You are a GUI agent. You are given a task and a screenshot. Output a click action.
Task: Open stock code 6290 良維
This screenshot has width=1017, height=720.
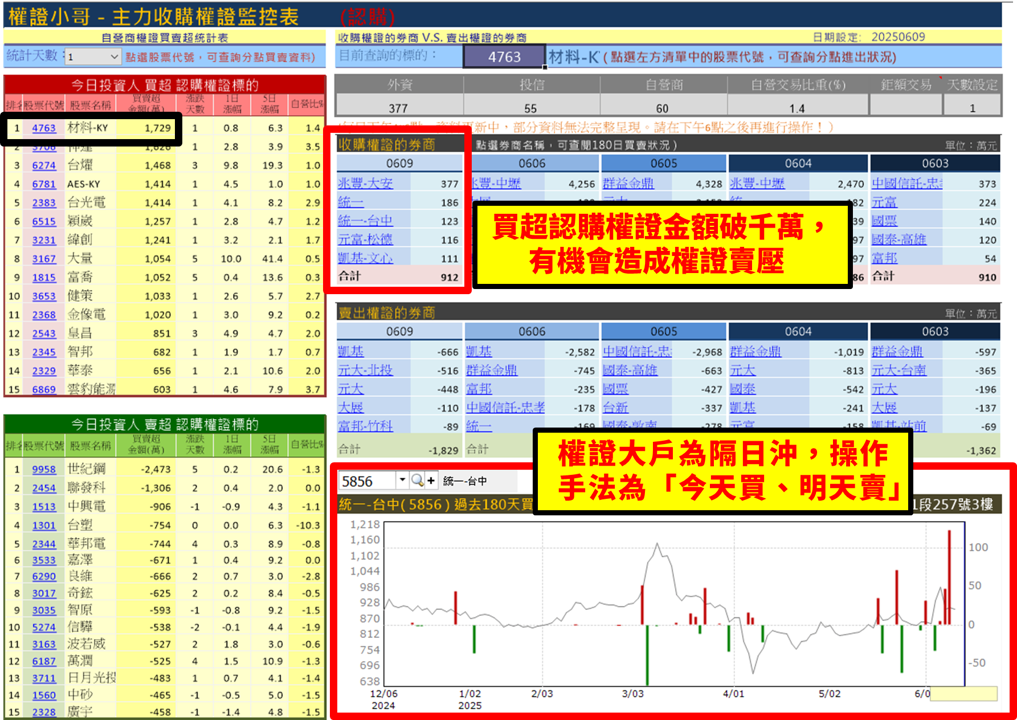click(x=44, y=577)
